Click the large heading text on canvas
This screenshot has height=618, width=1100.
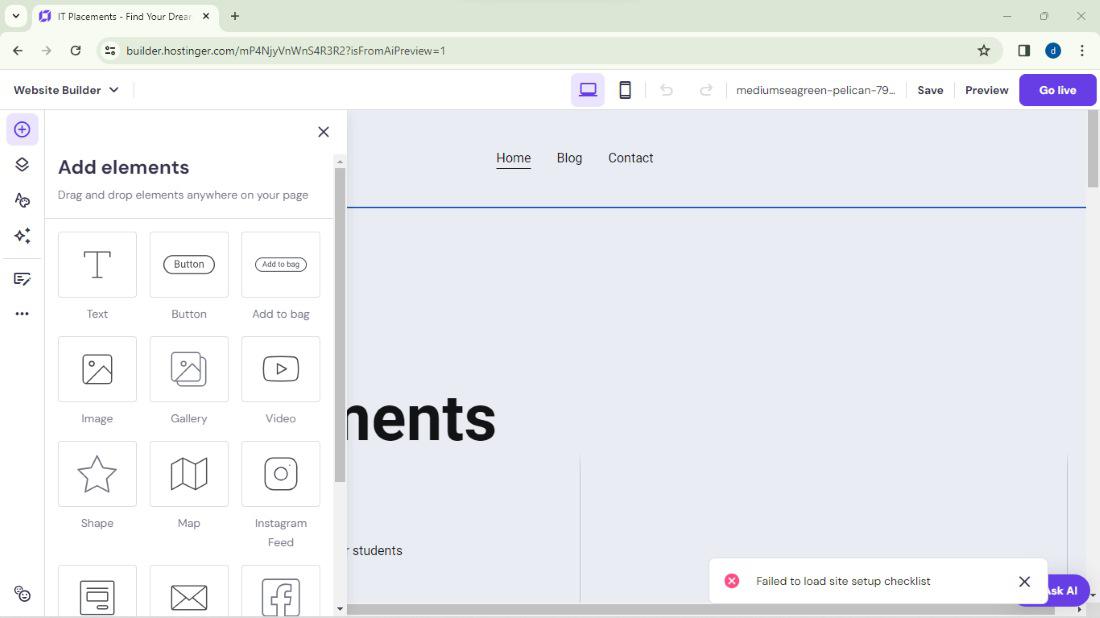pos(421,419)
